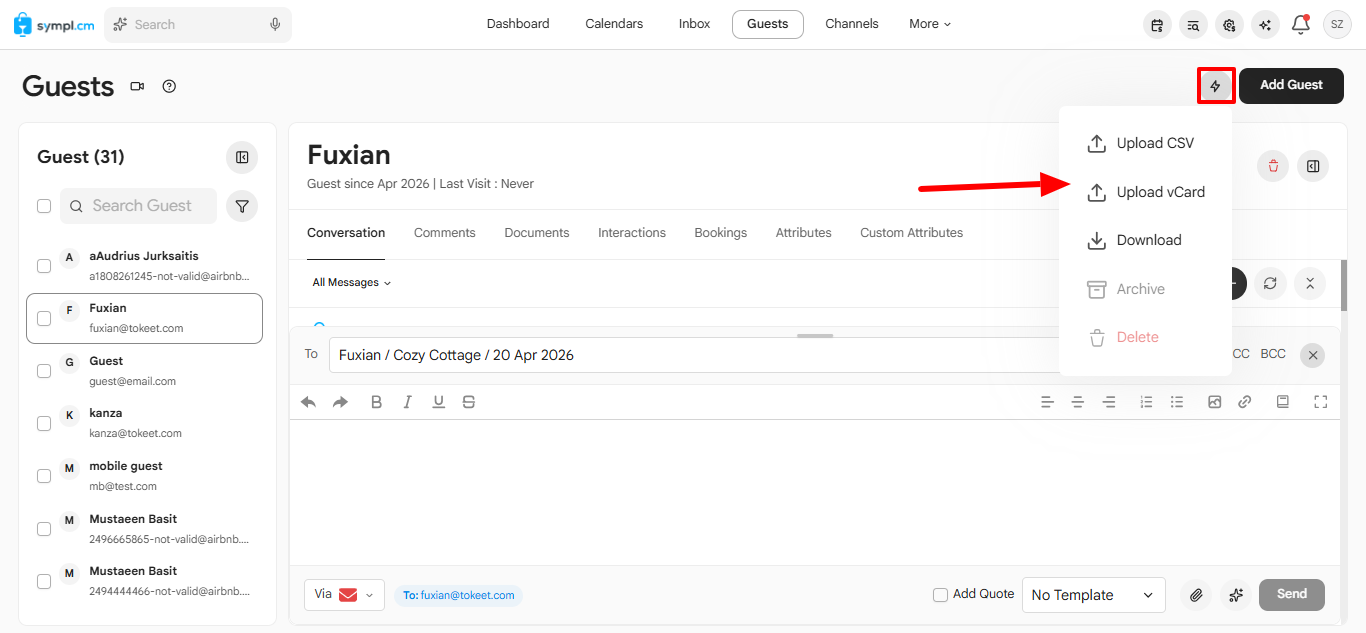Toggle the side panel icon next to trash

click(1313, 166)
